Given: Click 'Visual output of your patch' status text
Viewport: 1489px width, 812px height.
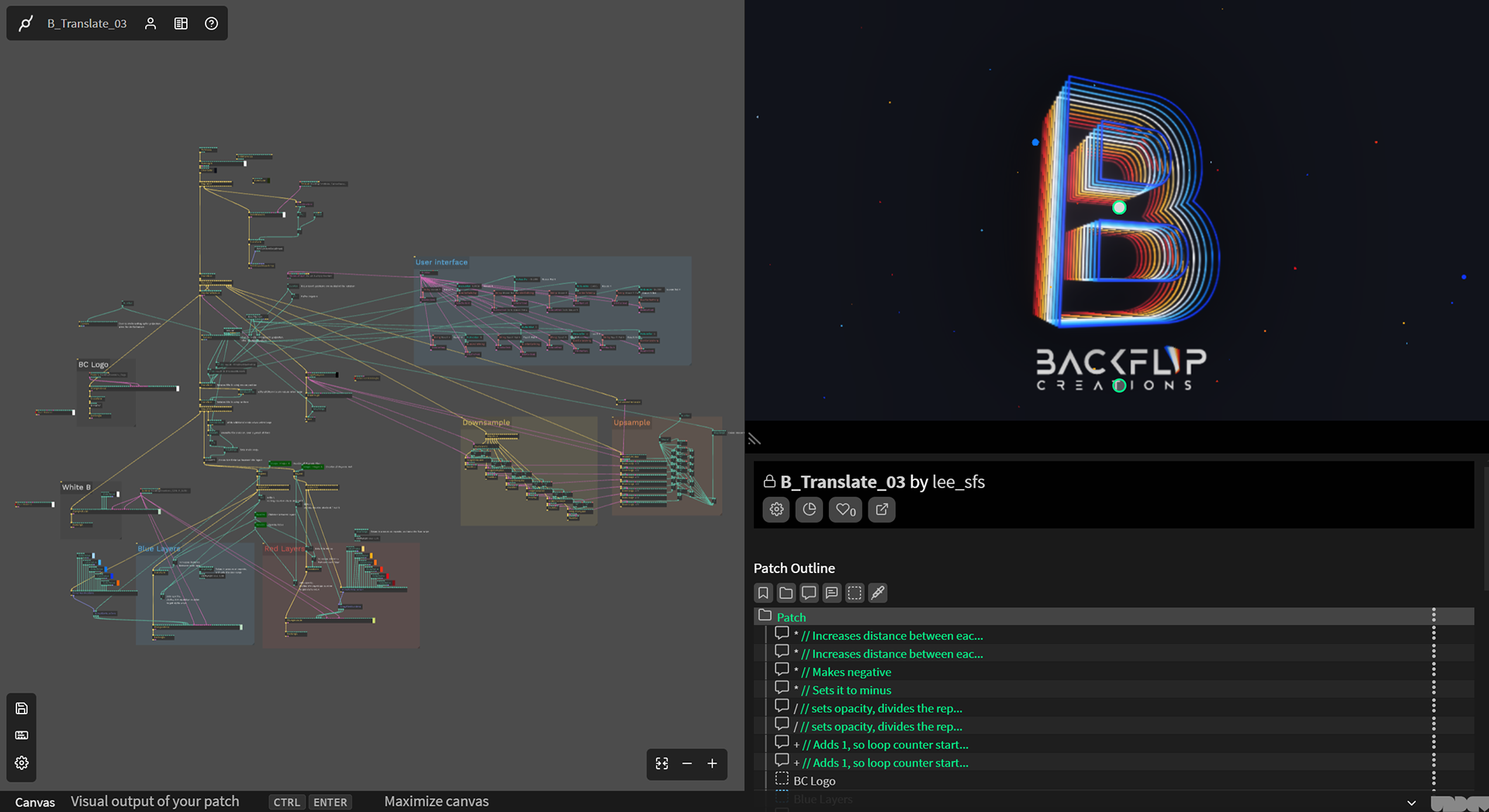Looking at the screenshot, I should pyautogui.click(x=155, y=801).
